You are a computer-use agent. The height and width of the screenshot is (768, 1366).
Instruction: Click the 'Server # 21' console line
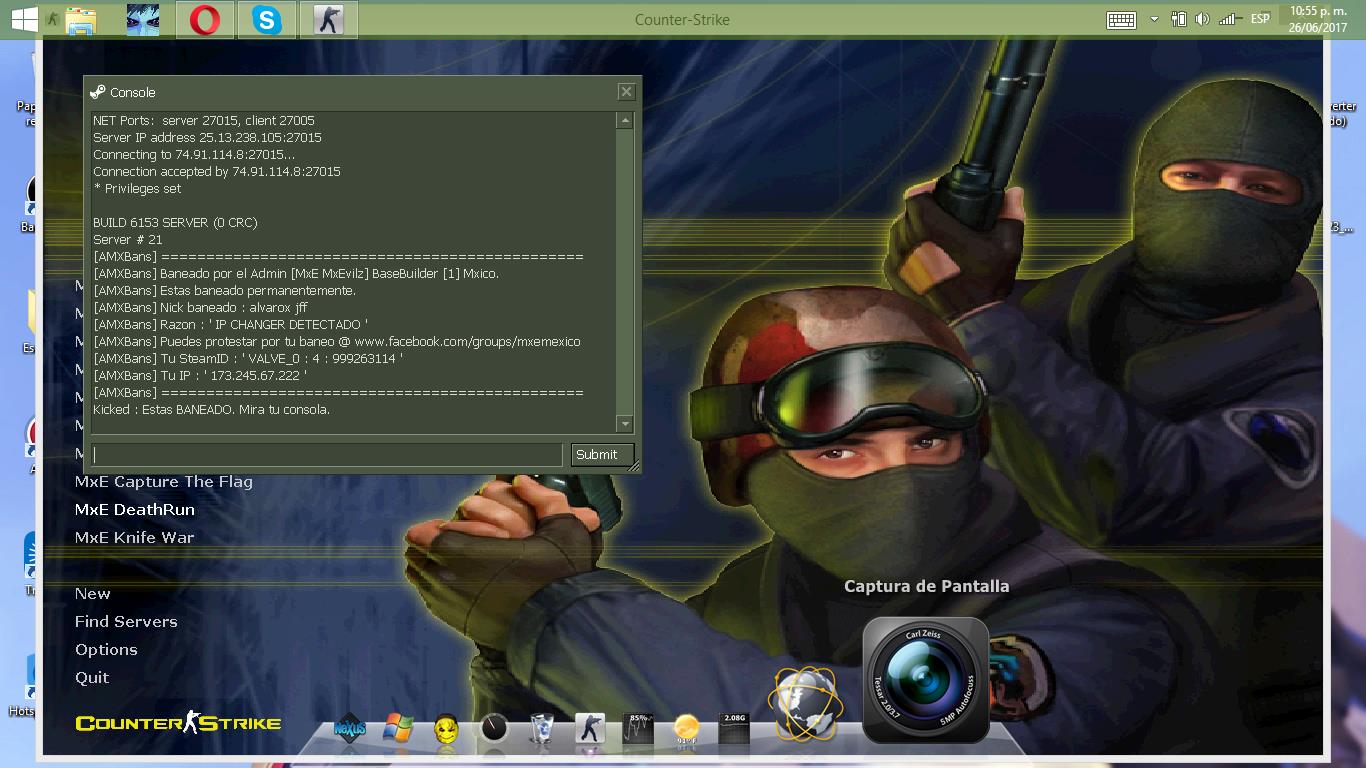[127, 240]
